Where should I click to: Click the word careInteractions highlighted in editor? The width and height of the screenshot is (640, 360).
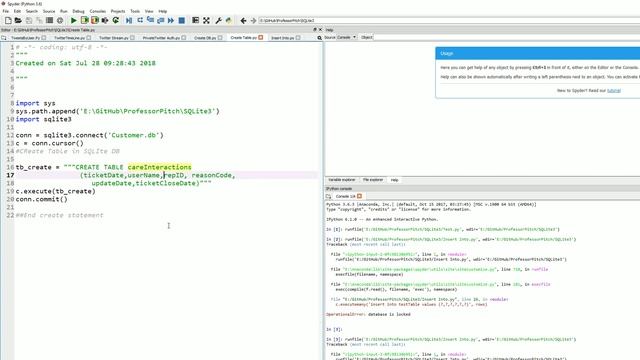[x=160, y=167]
